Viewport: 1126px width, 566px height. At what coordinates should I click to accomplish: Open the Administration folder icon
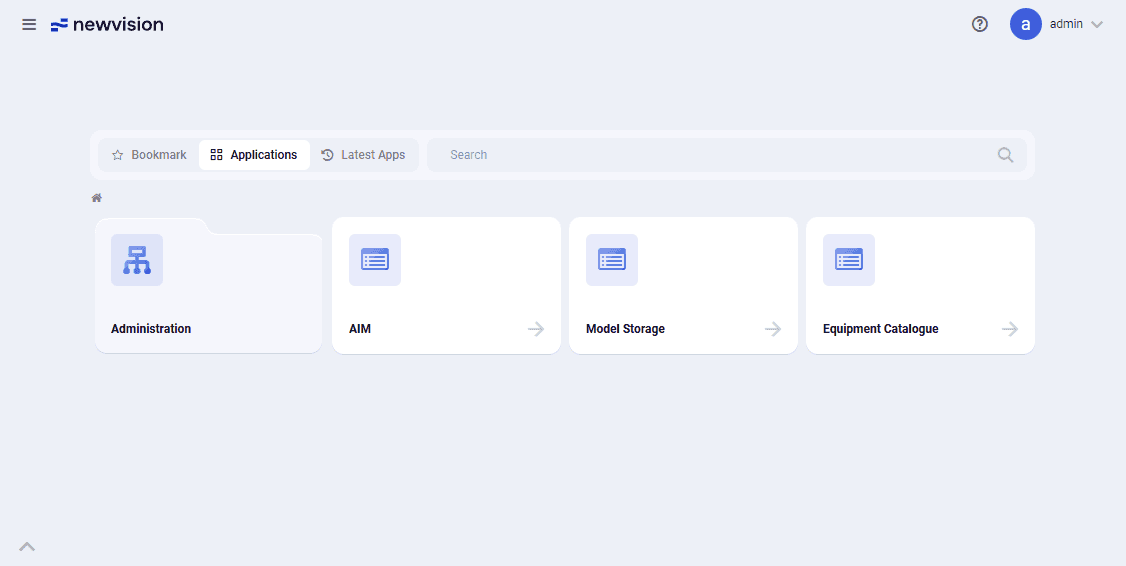[136, 260]
